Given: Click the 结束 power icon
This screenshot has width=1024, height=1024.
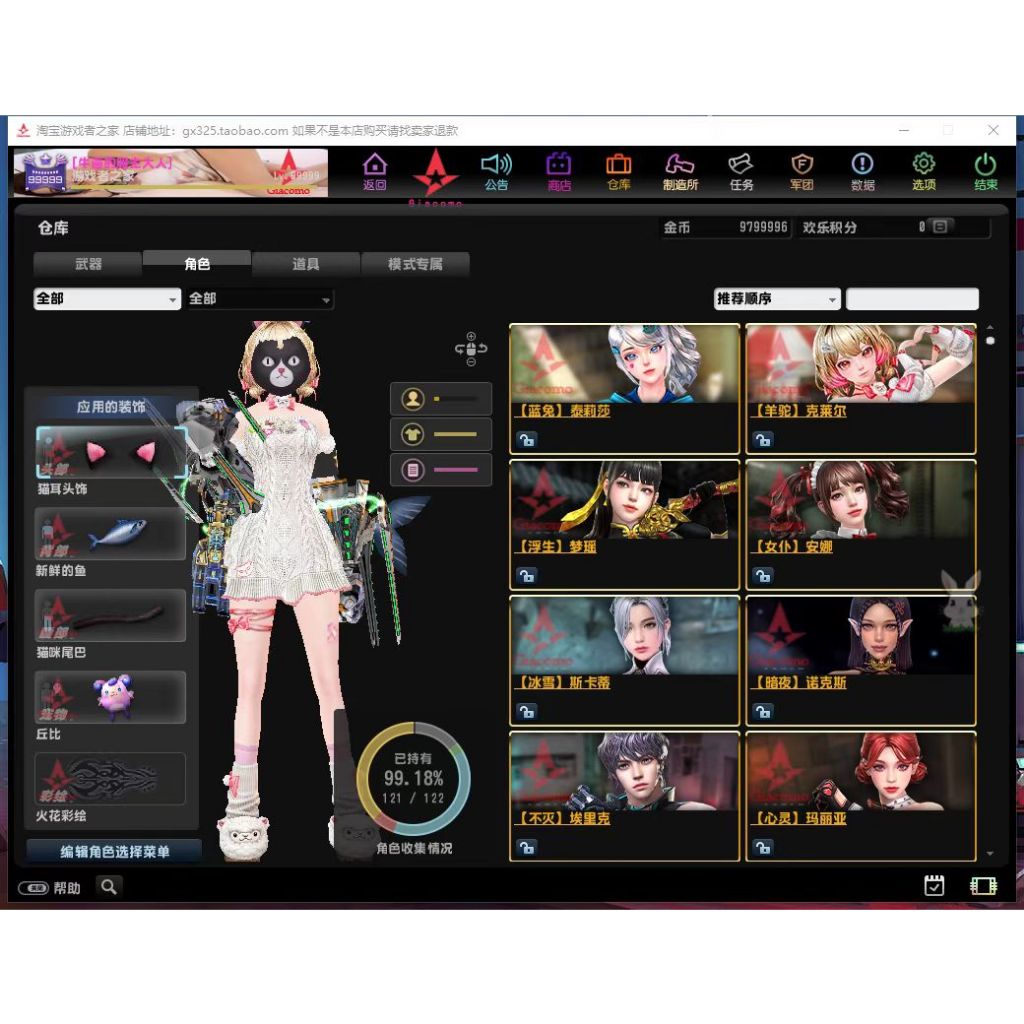Looking at the screenshot, I should click(x=986, y=170).
